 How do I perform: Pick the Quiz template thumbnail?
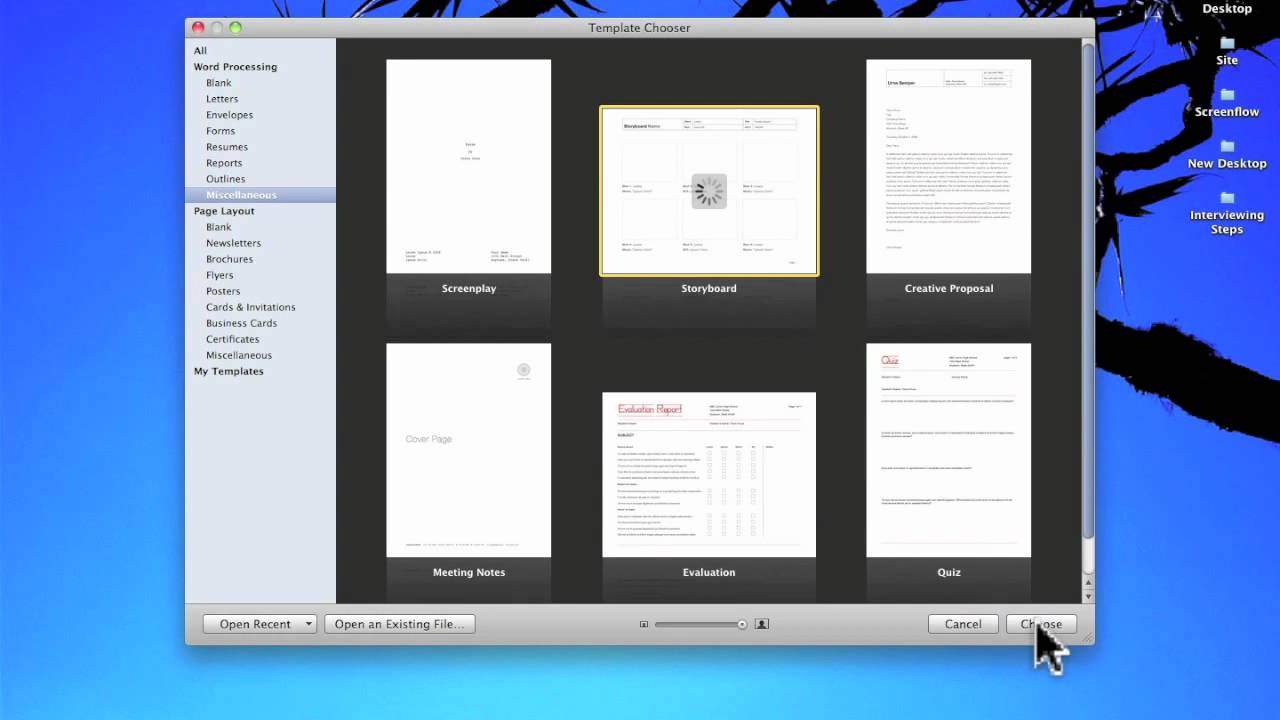pyautogui.click(x=949, y=450)
